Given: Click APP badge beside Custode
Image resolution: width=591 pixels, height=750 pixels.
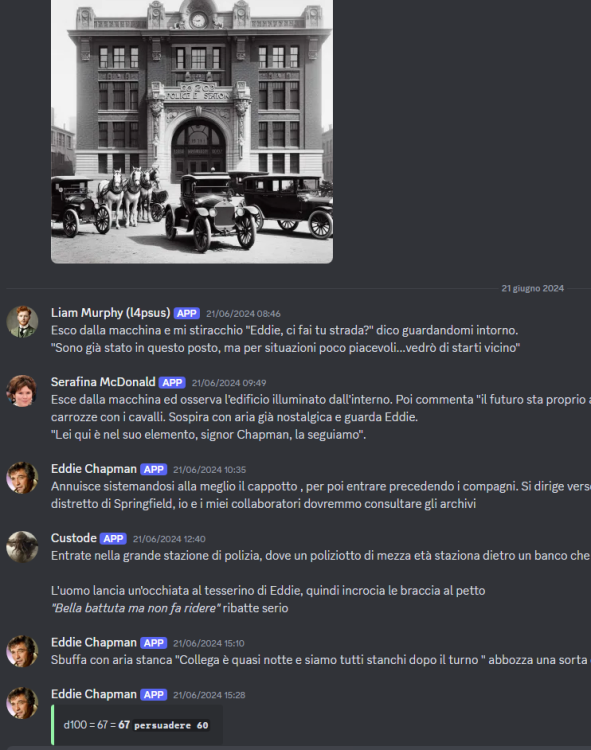Looking at the screenshot, I should [x=113, y=539].
